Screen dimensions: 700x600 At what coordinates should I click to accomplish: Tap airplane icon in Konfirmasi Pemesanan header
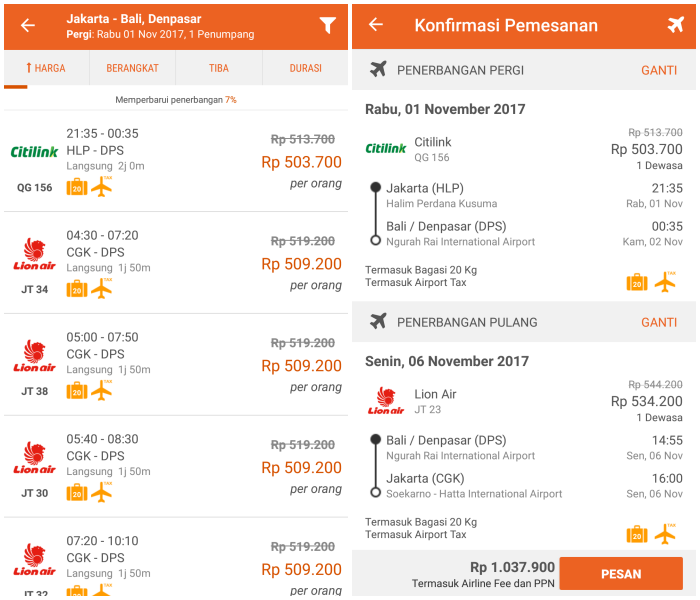coord(676,25)
